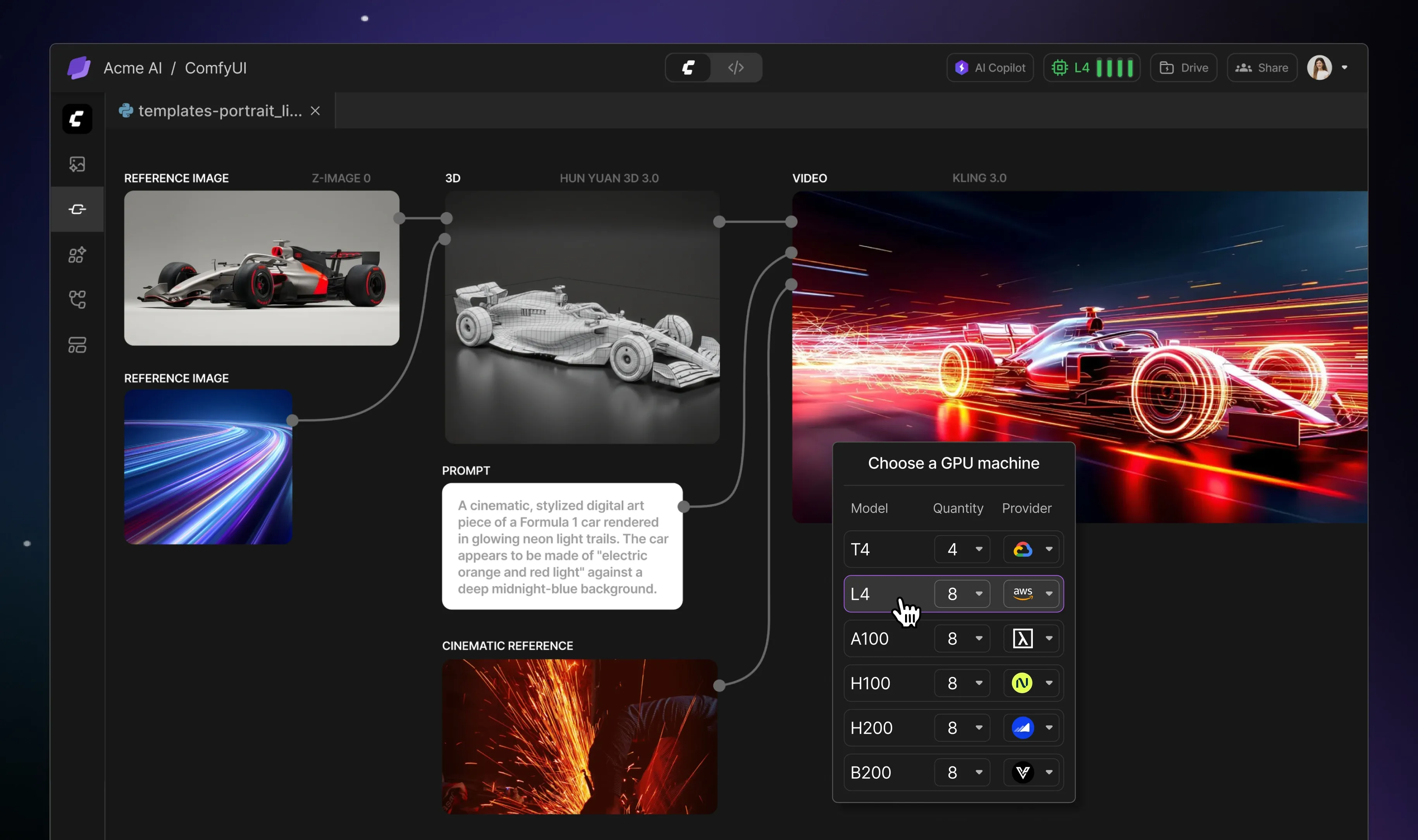Open the A100 Lambda provider dropdown
The height and width of the screenshot is (840, 1418).
[1031, 639]
